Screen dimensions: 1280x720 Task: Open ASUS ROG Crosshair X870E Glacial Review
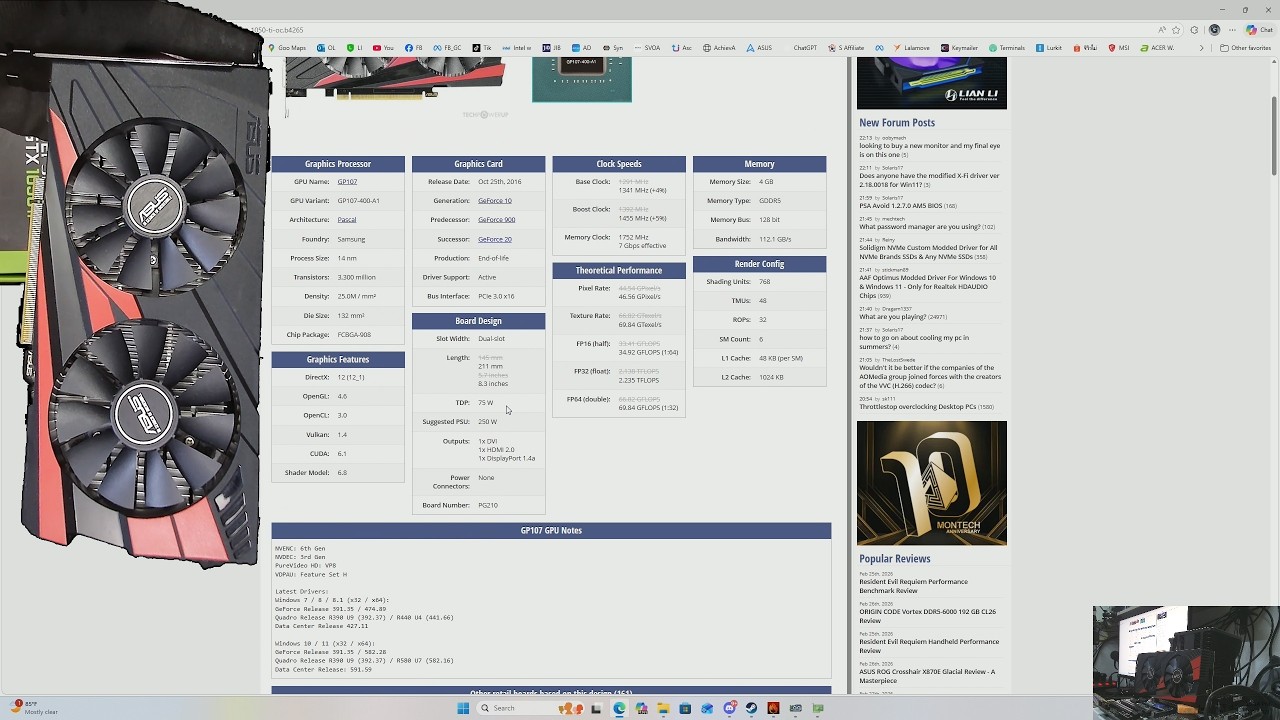point(927,676)
